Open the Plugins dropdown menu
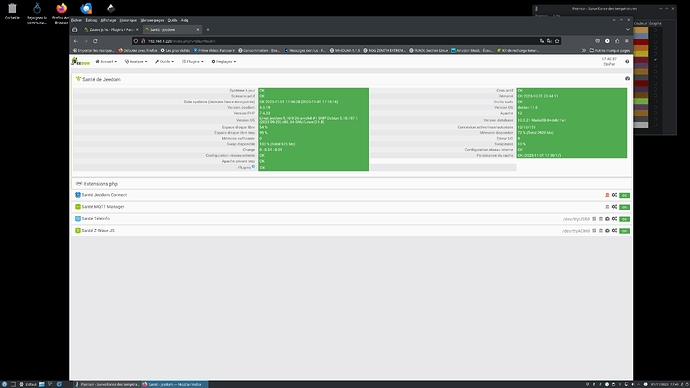 coord(193,62)
